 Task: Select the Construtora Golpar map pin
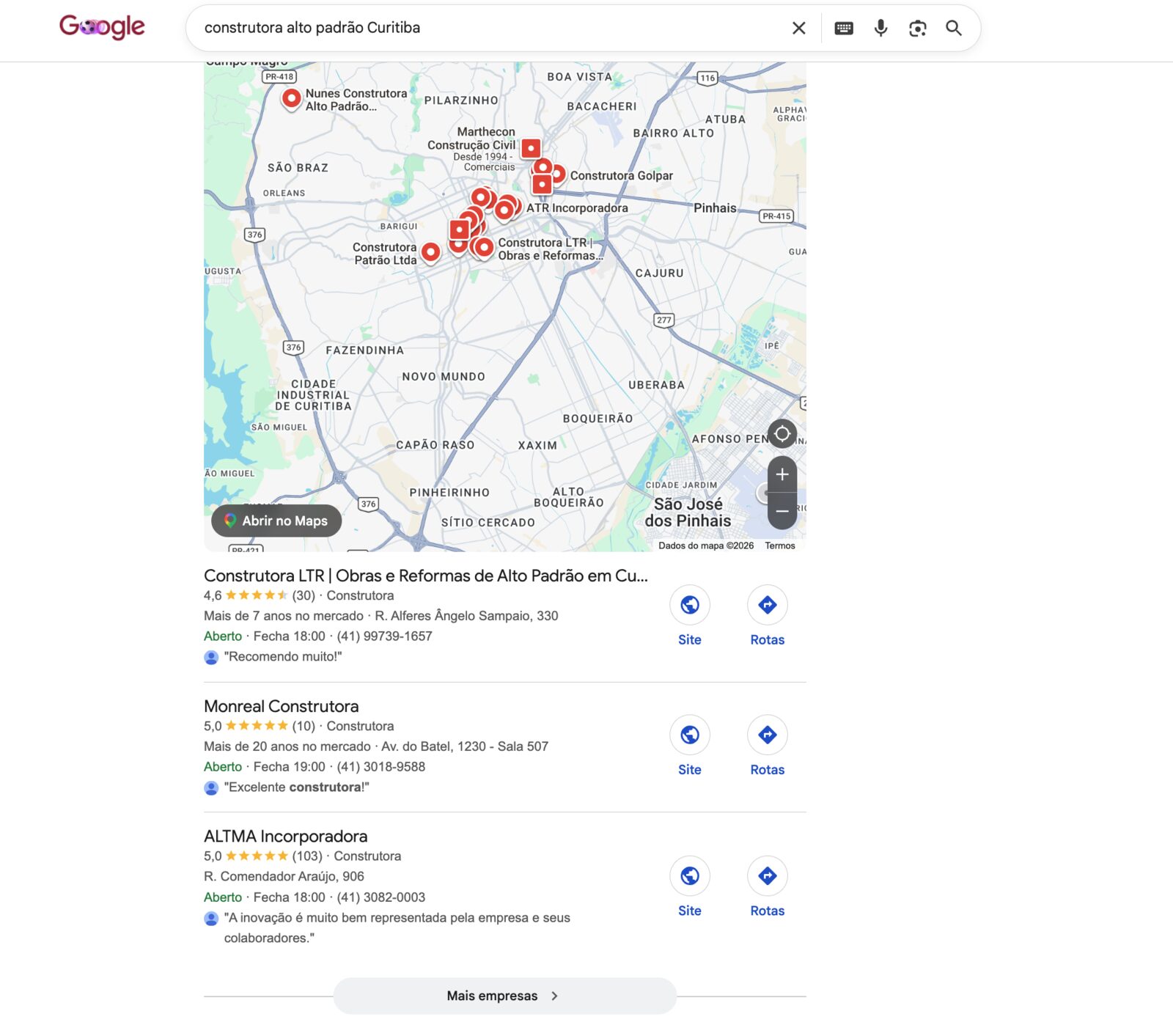point(558,174)
